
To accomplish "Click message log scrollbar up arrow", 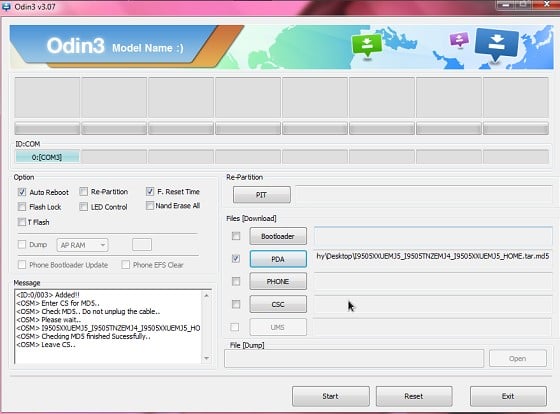I will (206, 295).
